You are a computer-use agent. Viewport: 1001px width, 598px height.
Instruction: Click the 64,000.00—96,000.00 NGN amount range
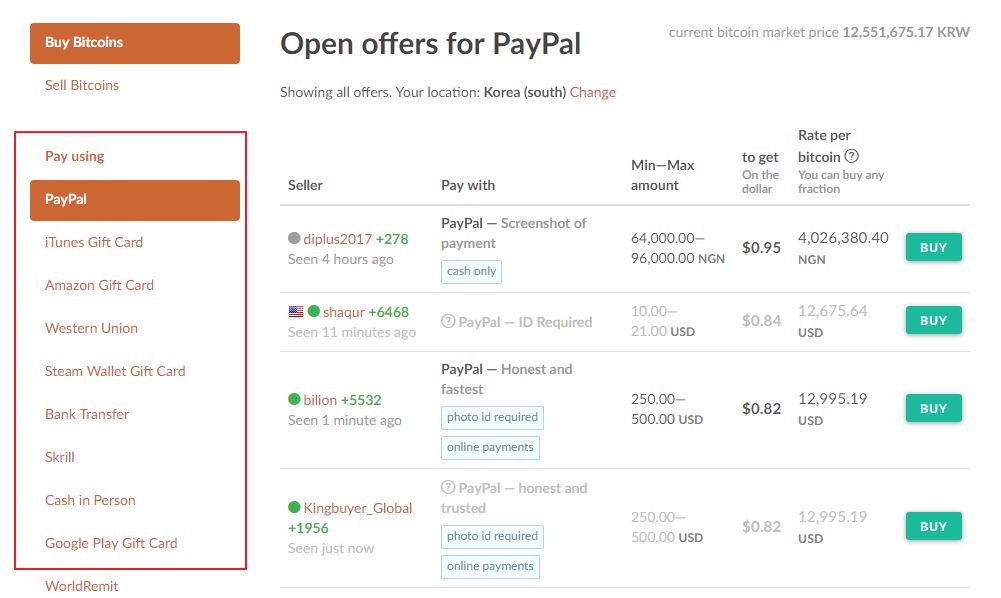[678, 248]
